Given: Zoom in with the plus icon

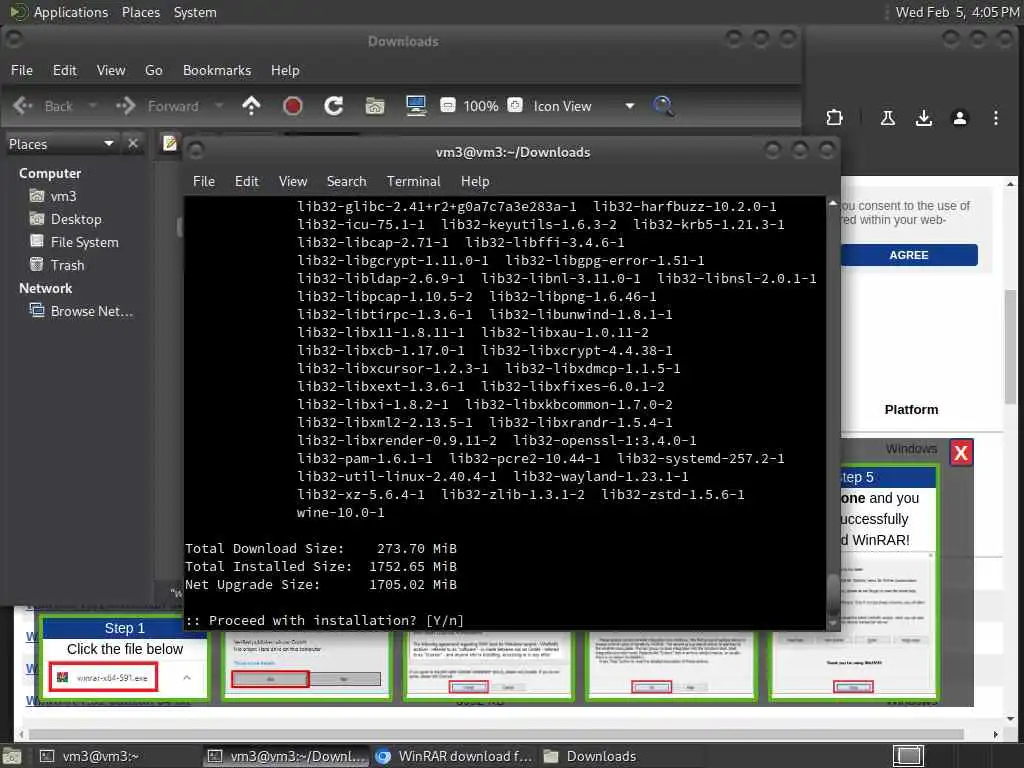Looking at the screenshot, I should click(515, 105).
